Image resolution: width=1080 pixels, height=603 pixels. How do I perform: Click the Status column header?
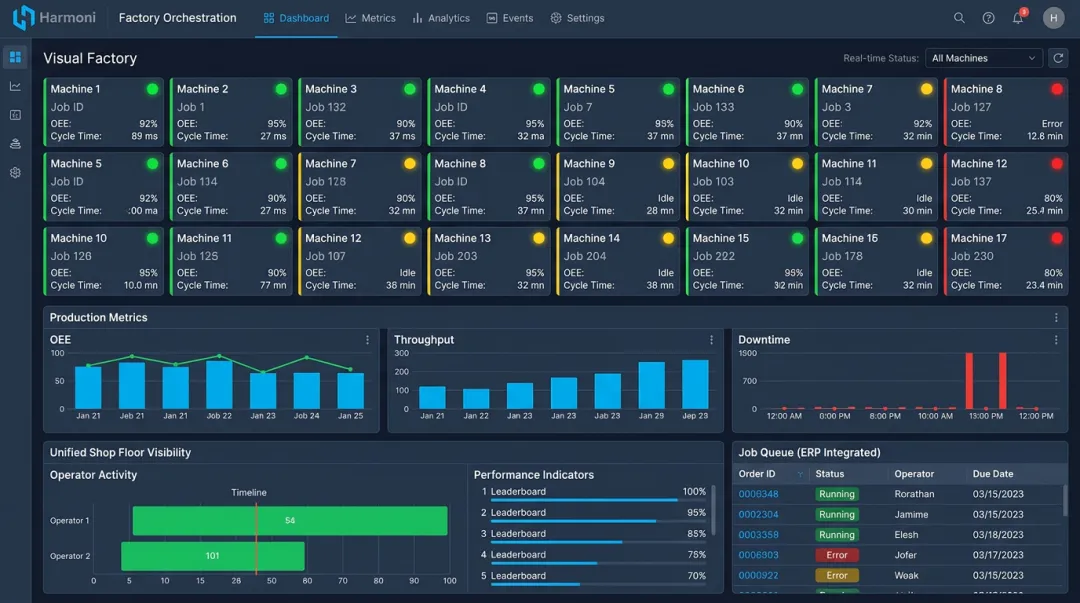tap(829, 474)
